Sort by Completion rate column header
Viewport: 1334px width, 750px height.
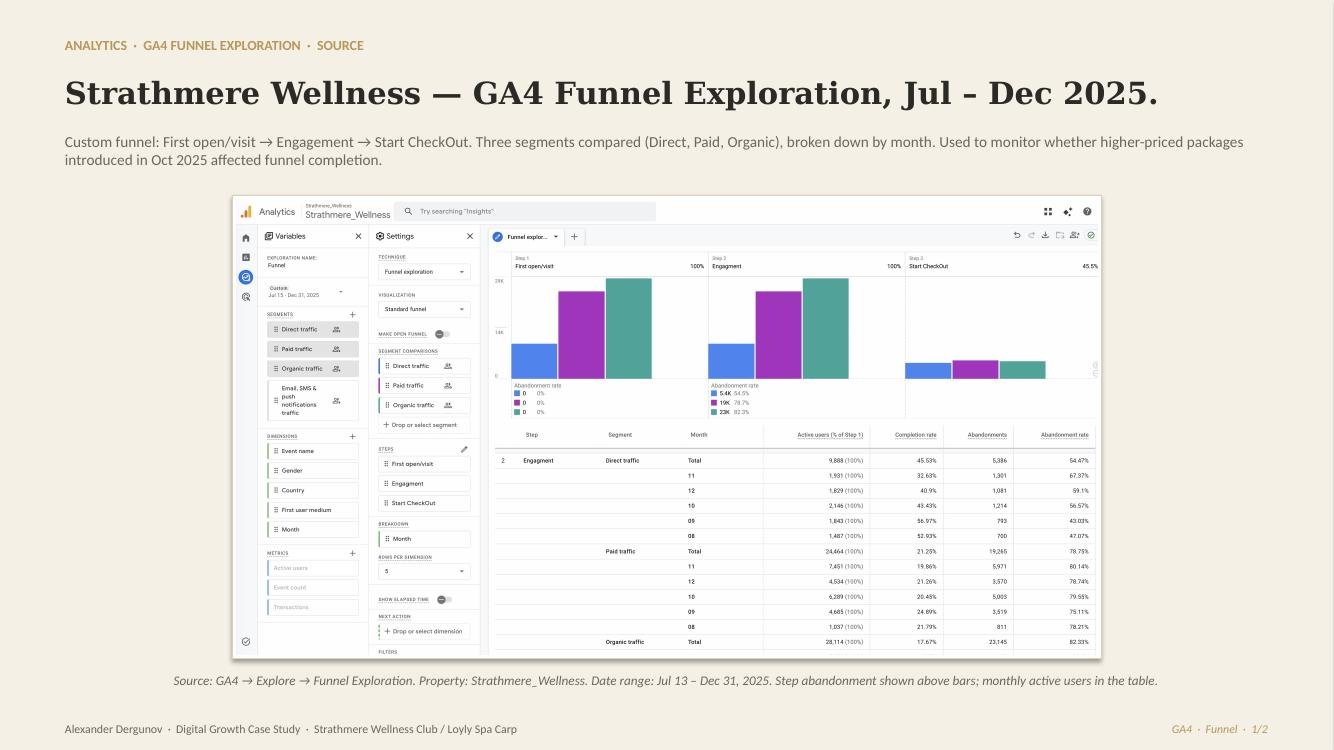coord(916,435)
